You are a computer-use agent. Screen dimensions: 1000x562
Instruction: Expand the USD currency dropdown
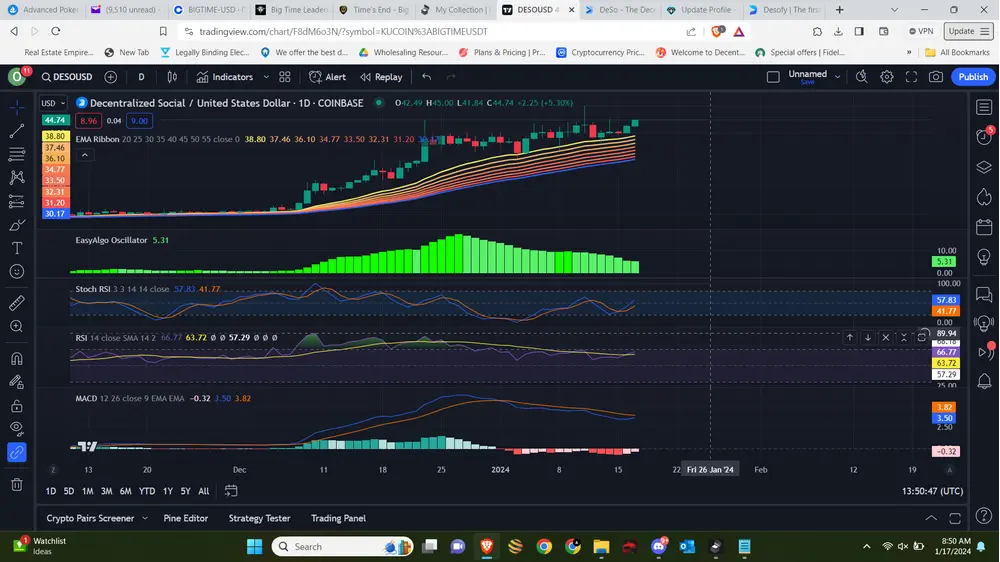52,103
